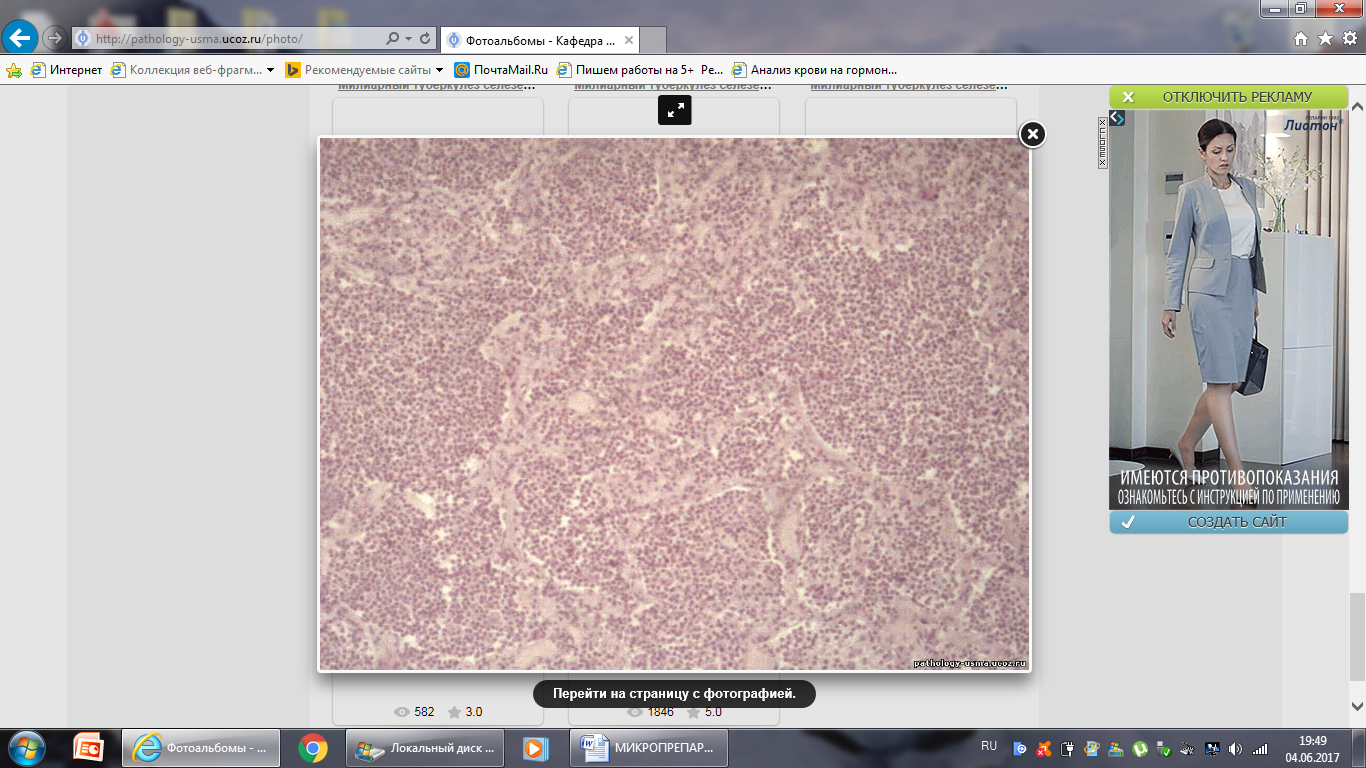Screen dimensions: 1366x768
Task: Switch to Фотоальбомы Internet Explorer taskbar button
Action: click(x=202, y=747)
